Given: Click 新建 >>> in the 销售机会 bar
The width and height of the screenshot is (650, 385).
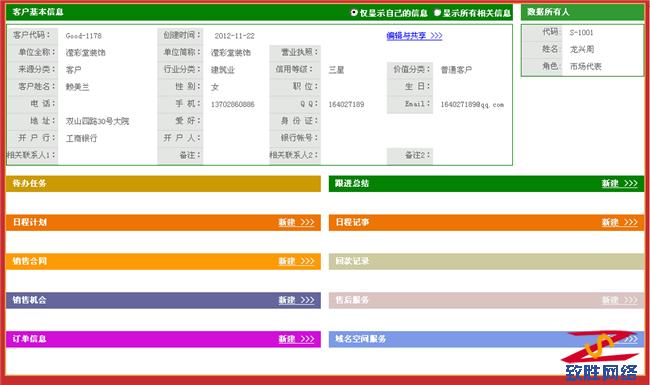Looking at the screenshot, I should tap(296, 300).
